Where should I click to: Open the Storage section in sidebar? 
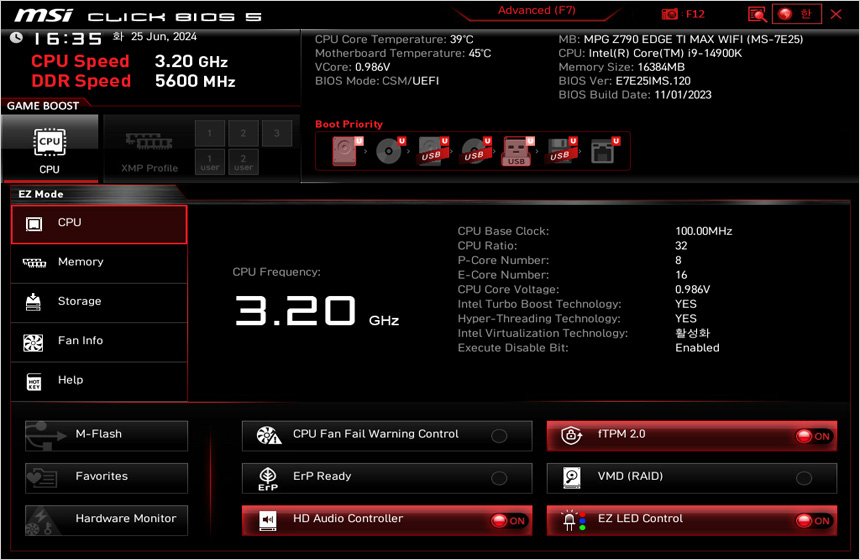pos(99,301)
